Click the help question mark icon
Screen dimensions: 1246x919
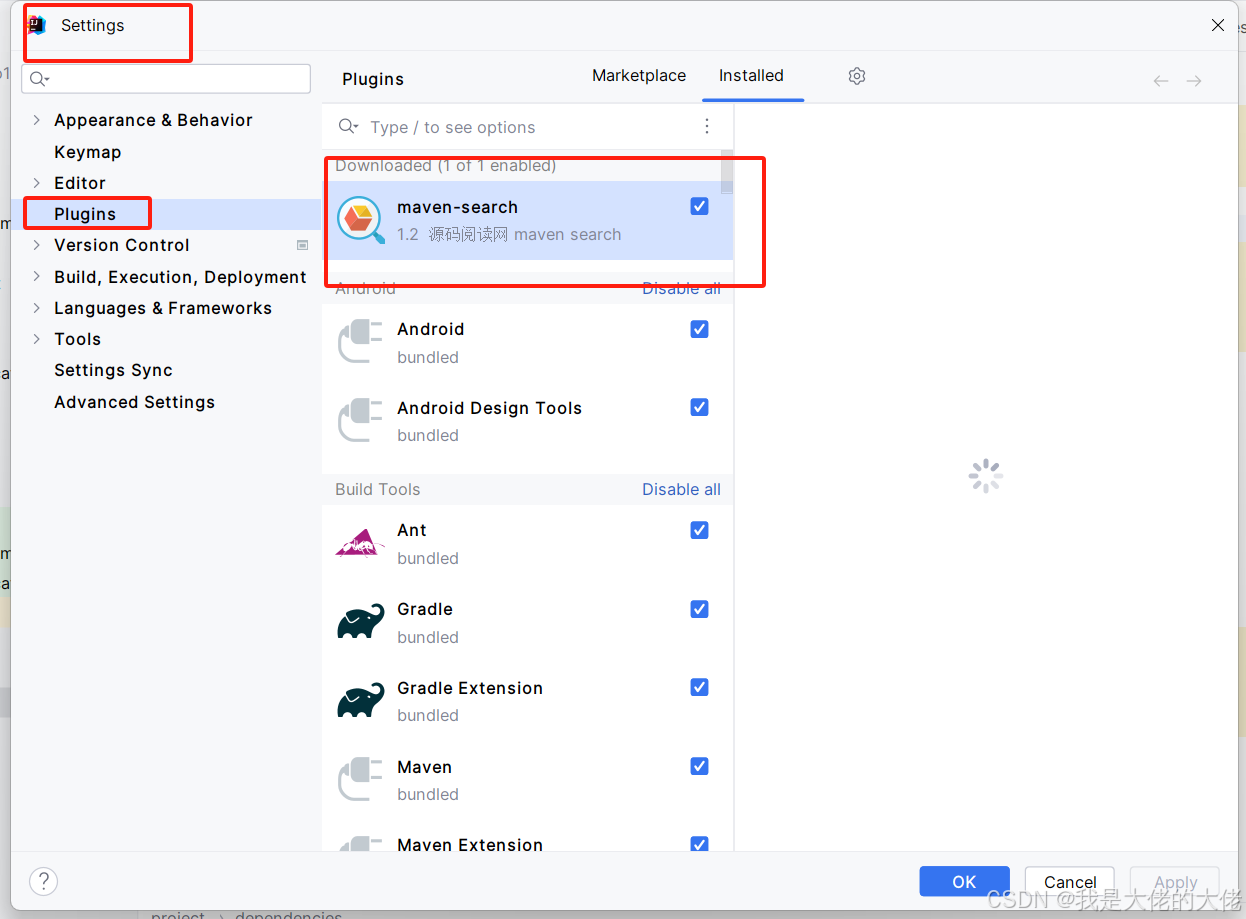point(43,881)
